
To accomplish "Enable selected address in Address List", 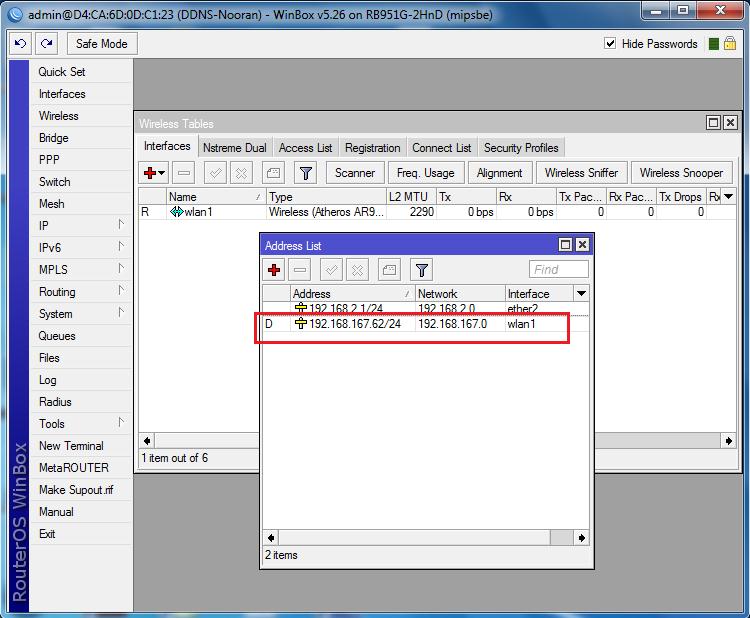I will click(x=331, y=270).
